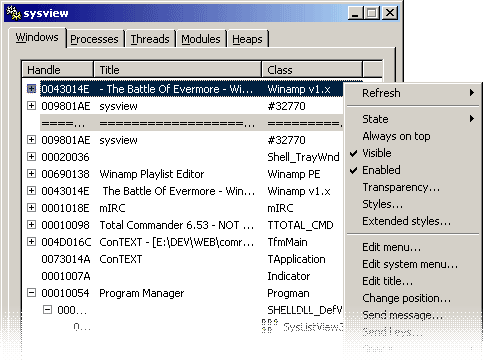Click handle 00010098

(65, 225)
